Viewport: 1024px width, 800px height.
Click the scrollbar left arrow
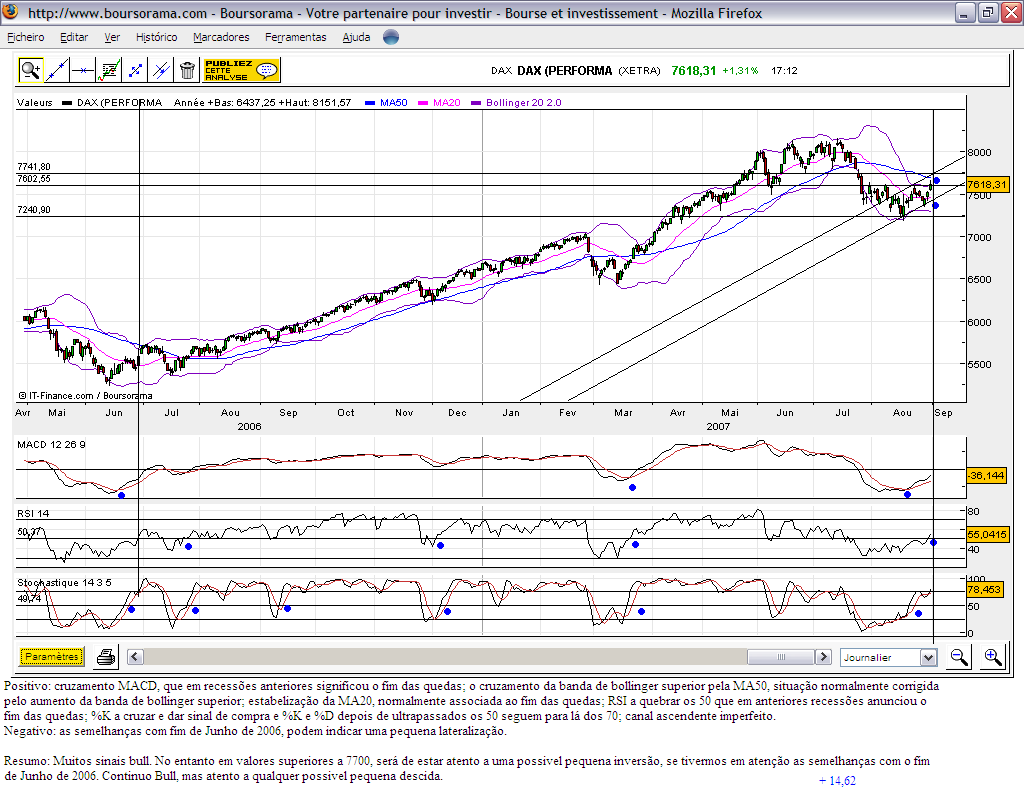click(x=135, y=656)
